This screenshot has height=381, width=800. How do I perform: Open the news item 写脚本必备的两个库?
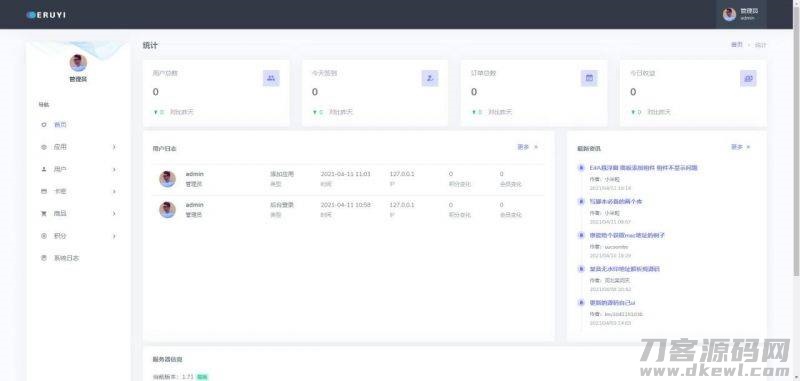615,201
